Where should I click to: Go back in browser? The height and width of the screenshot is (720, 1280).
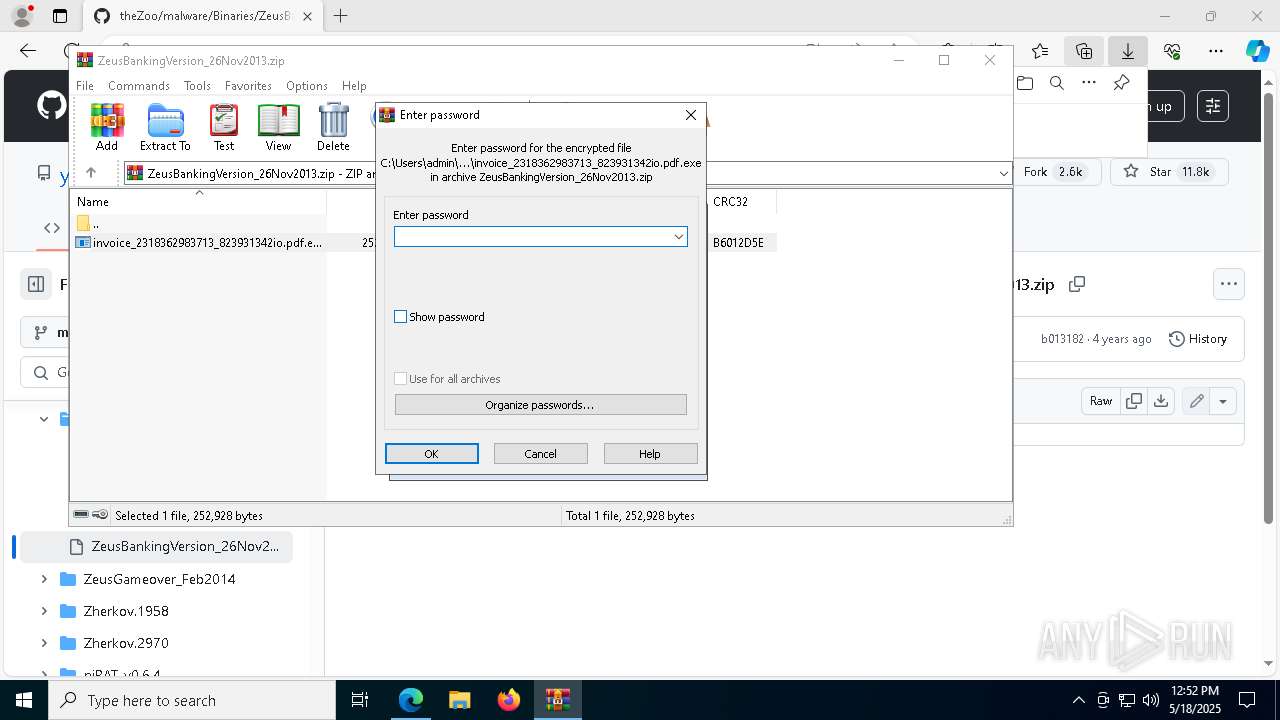(28, 51)
